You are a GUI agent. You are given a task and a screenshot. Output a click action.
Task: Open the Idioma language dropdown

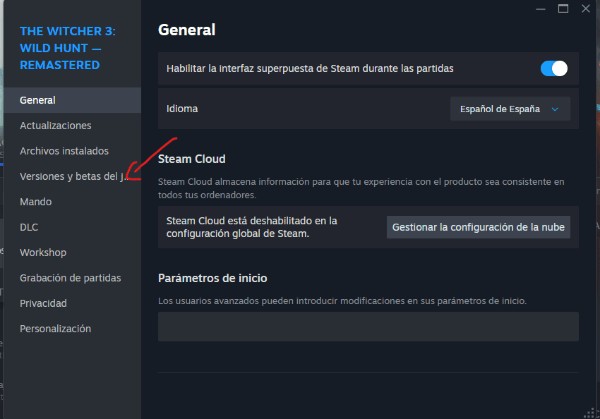pyautogui.click(x=510, y=109)
